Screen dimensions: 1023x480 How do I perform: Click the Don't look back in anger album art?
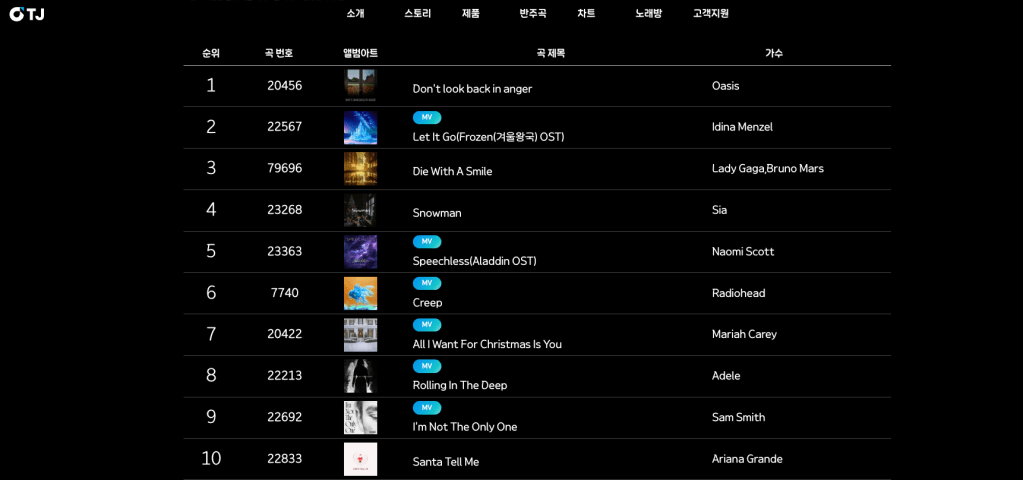tap(360, 86)
